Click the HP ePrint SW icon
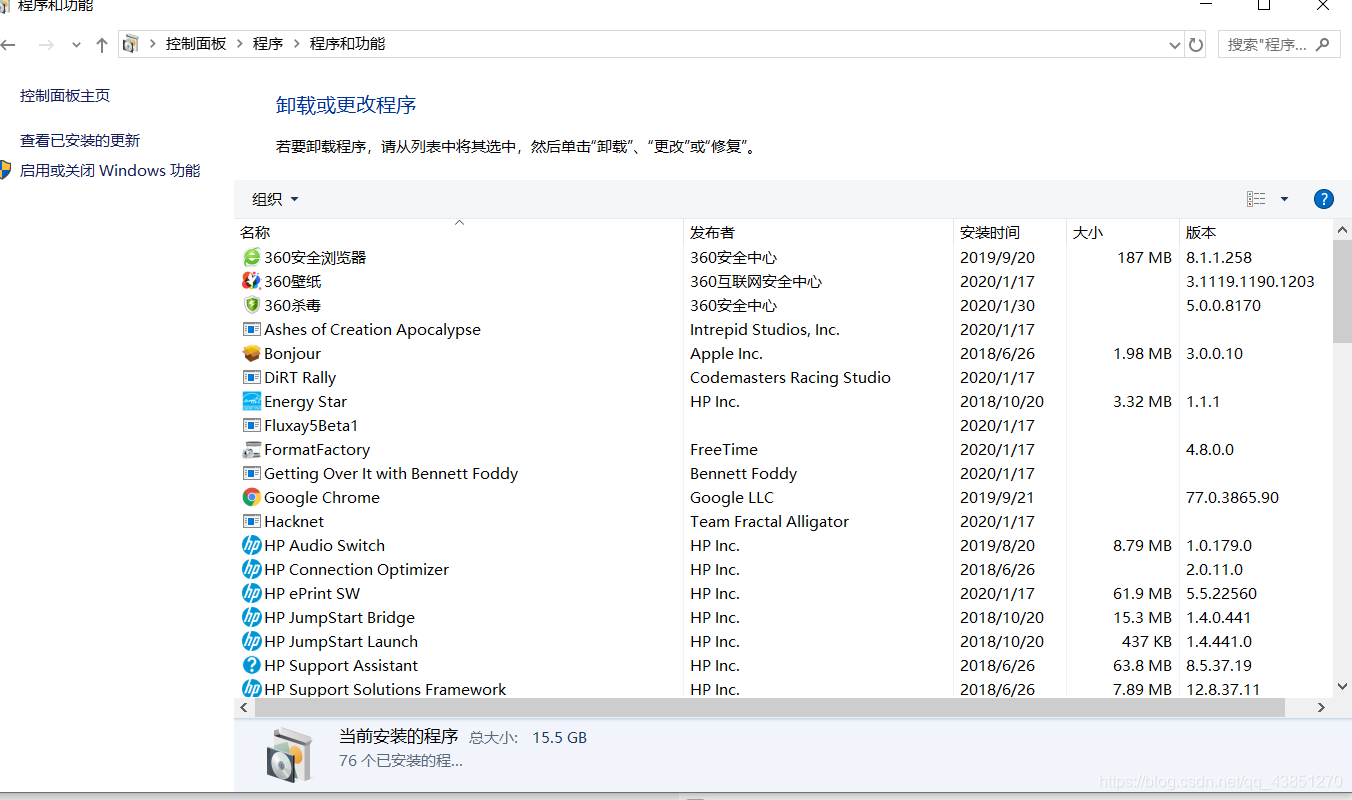The image size is (1352, 800). click(x=251, y=593)
